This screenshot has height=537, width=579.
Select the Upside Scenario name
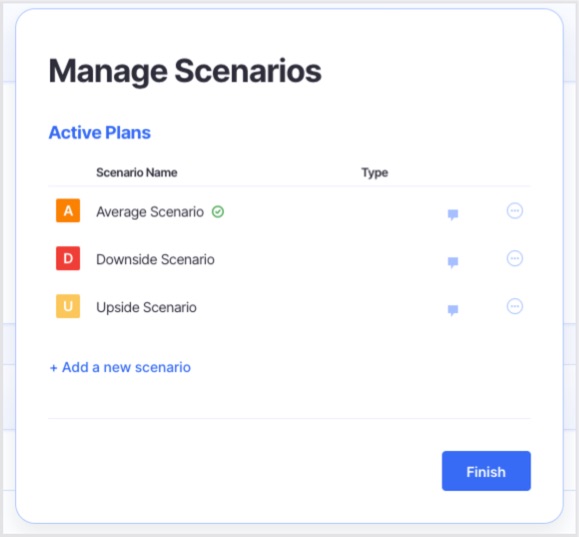(146, 307)
